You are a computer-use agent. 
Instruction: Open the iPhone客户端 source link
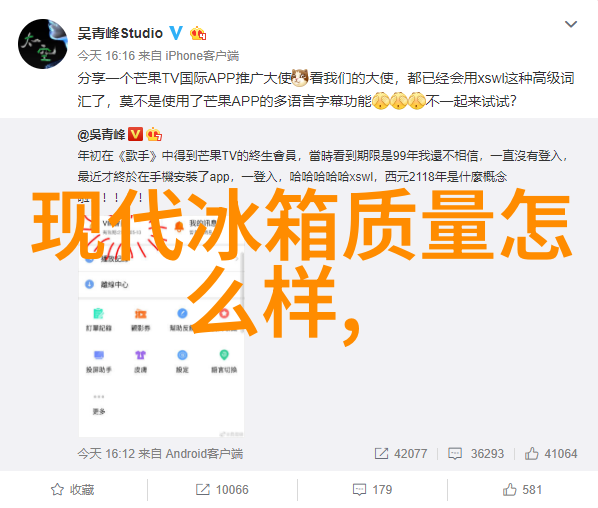coord(202,56)
